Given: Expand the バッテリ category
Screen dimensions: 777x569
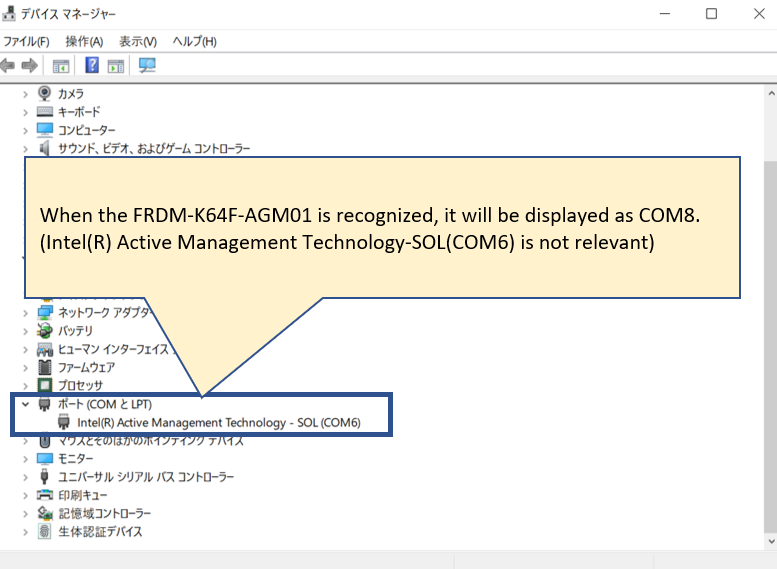Looking at the screenshot, I should (x=25, y=331).
